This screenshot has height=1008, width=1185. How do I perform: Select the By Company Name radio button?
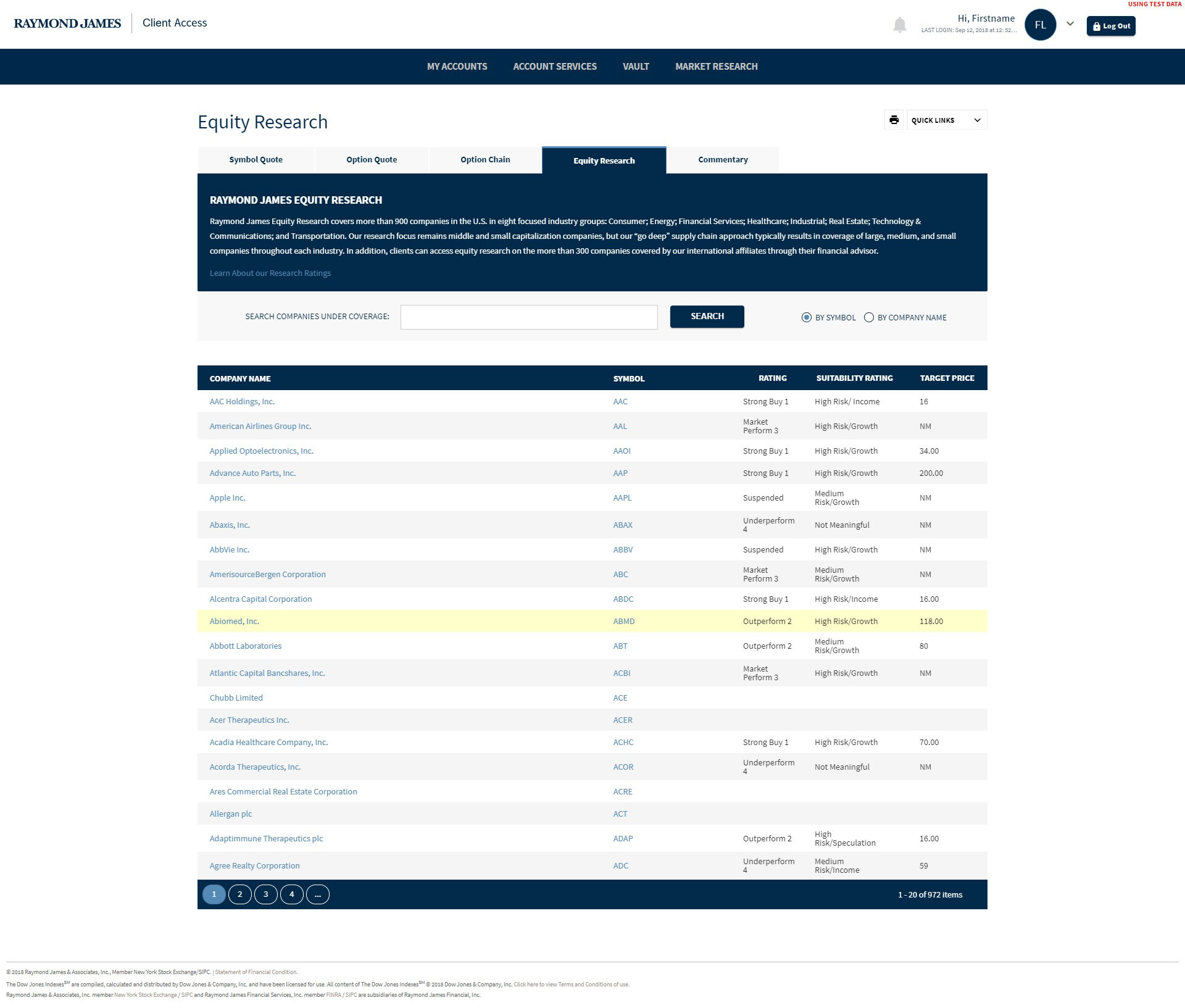(869, 317)
